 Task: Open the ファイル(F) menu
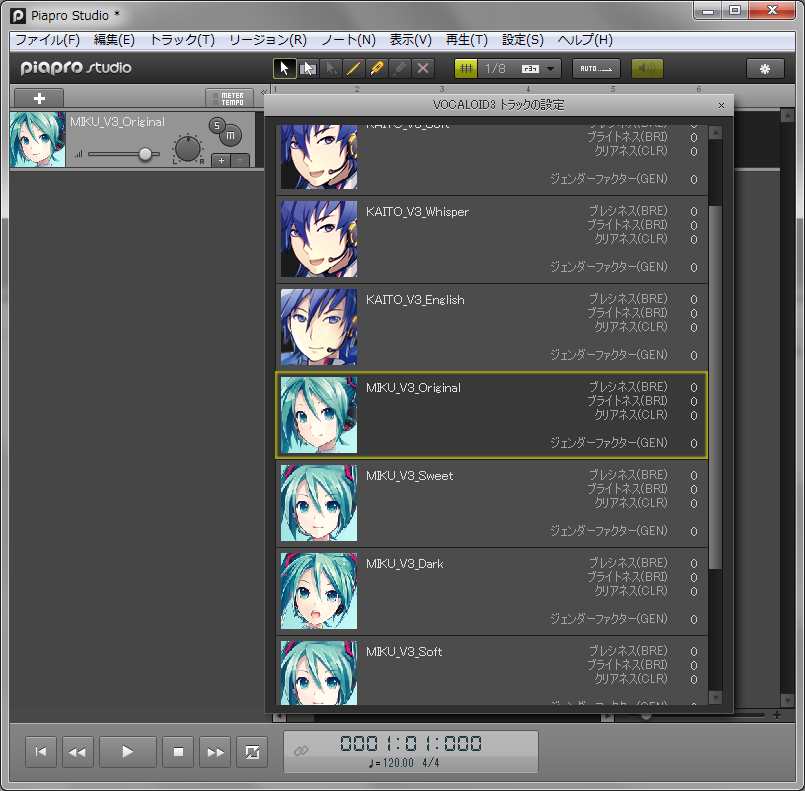(x=48, y=40)
